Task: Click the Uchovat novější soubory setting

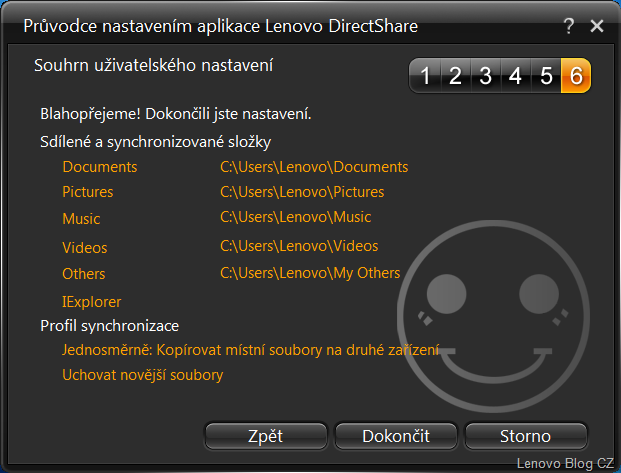Action: tap(143, 375)
